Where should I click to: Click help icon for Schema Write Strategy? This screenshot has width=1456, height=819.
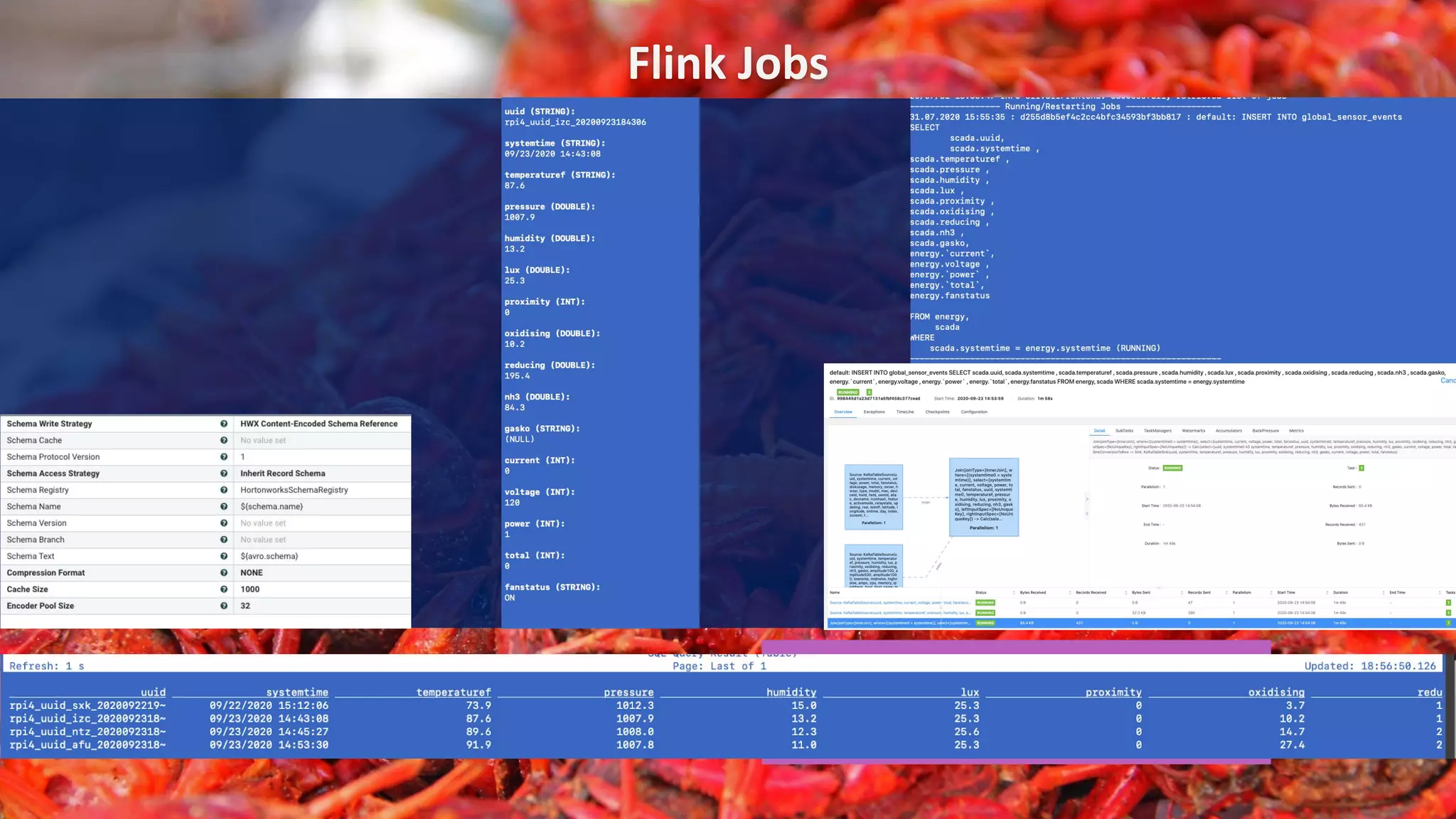(224, 424)
